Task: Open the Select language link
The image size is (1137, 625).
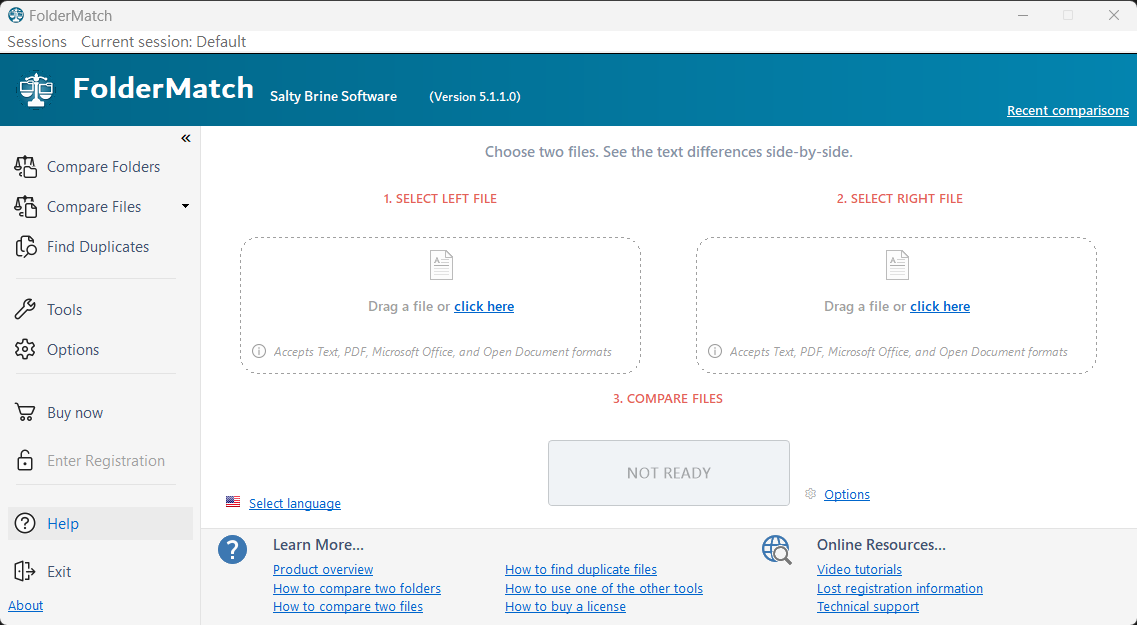Action: click(294, 503)
